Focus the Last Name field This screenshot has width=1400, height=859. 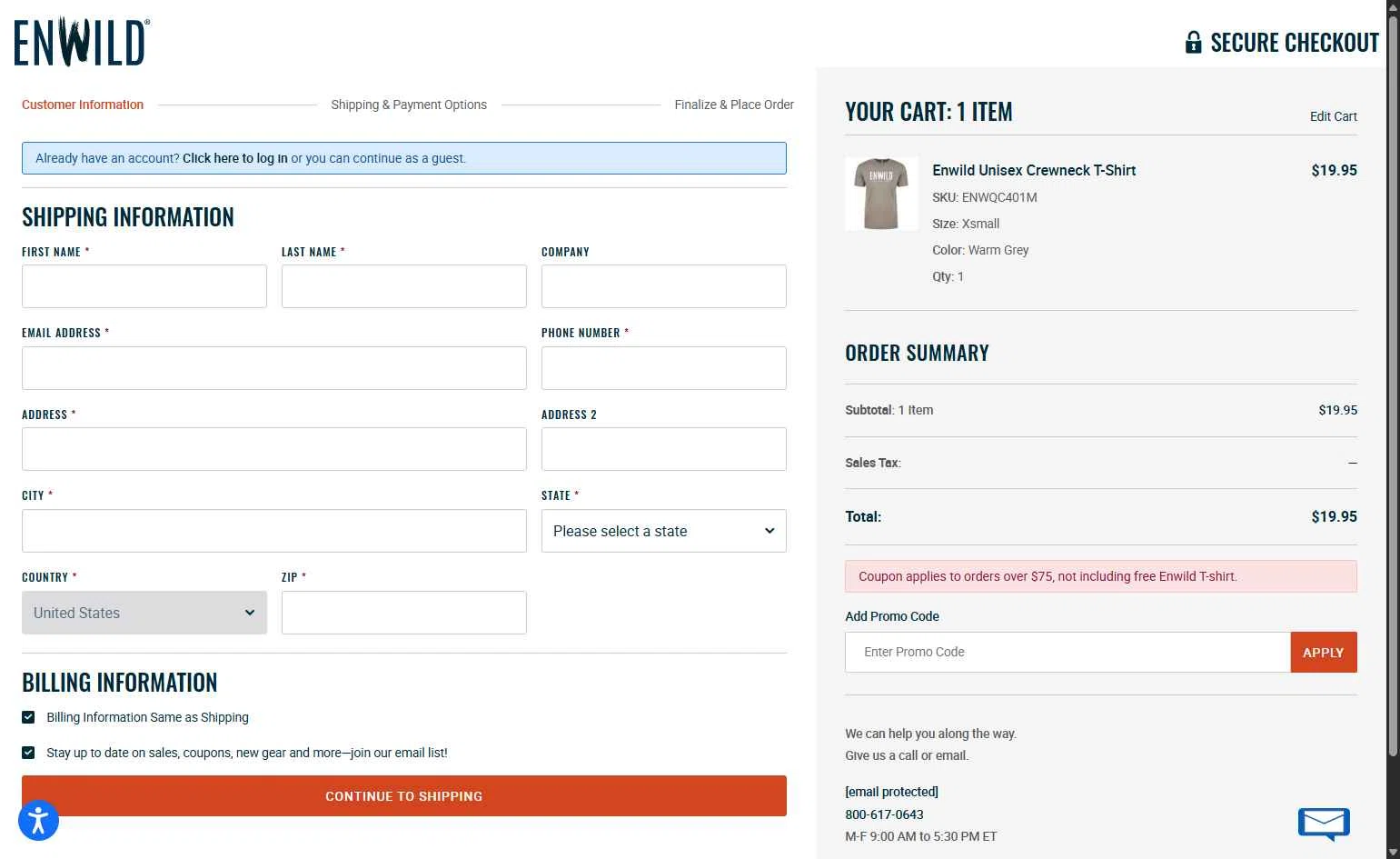coord(404,286)
